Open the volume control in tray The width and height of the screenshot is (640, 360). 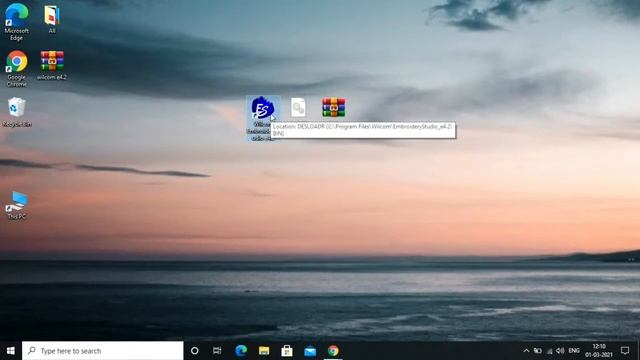click(560, 351)
